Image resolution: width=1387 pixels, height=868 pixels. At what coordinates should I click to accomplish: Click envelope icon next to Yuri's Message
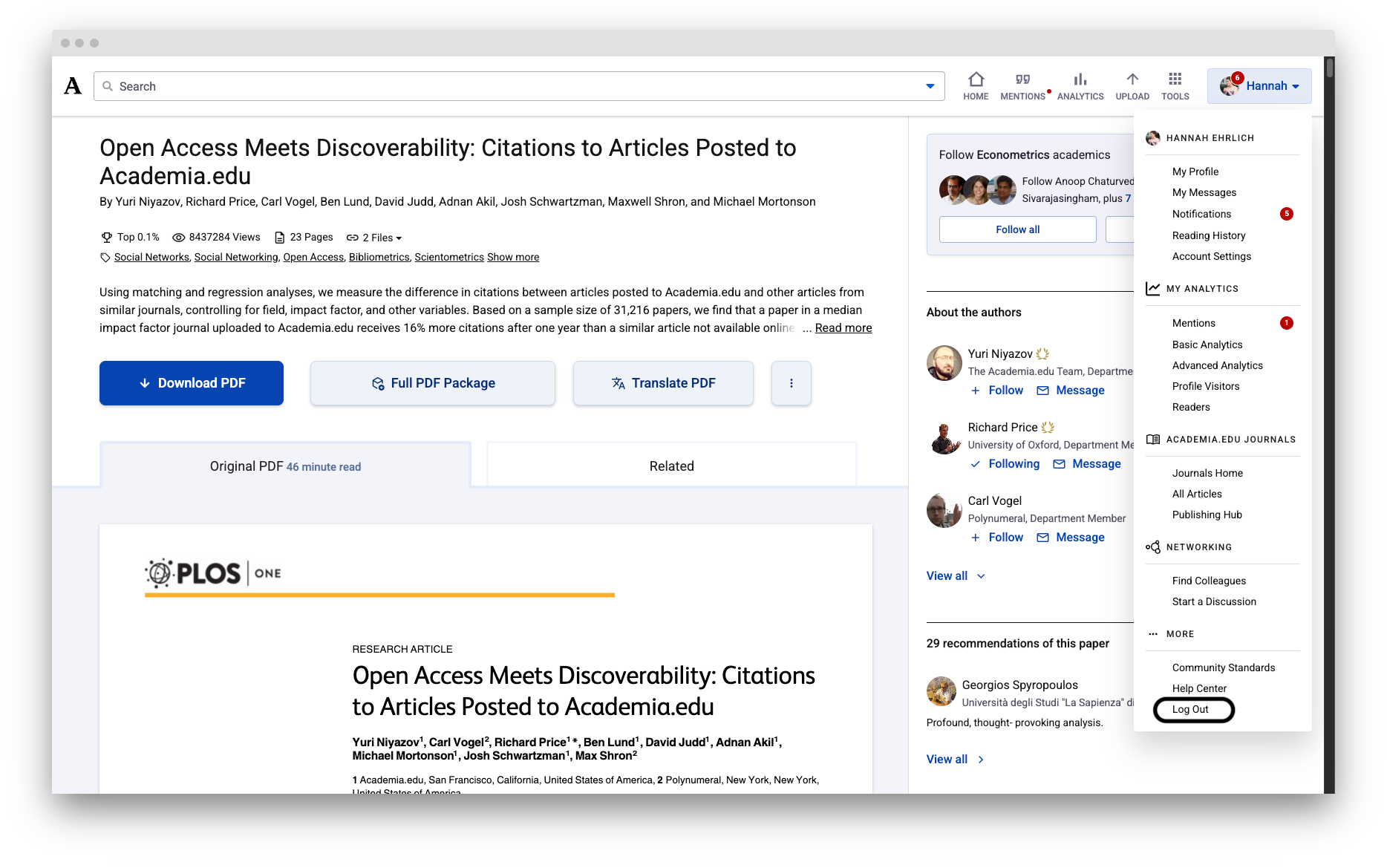pos(1043,391)
